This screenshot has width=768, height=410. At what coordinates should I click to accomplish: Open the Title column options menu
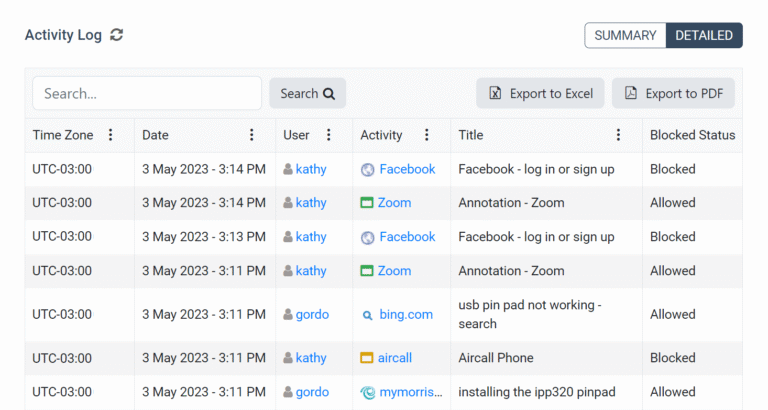click(x=618, y=135)
